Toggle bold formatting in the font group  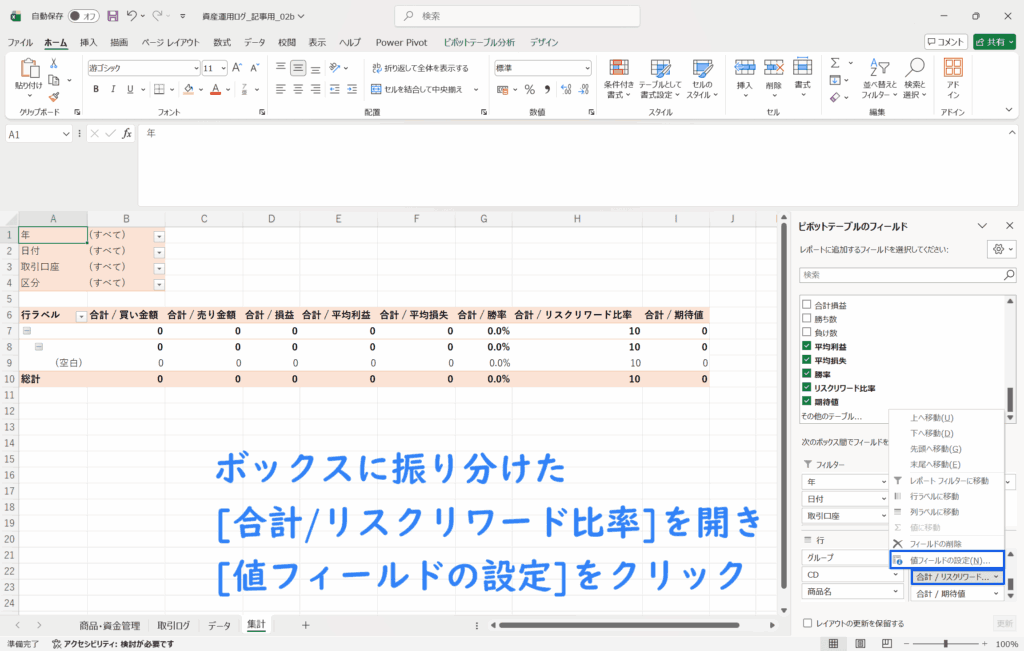coord(96,89)
